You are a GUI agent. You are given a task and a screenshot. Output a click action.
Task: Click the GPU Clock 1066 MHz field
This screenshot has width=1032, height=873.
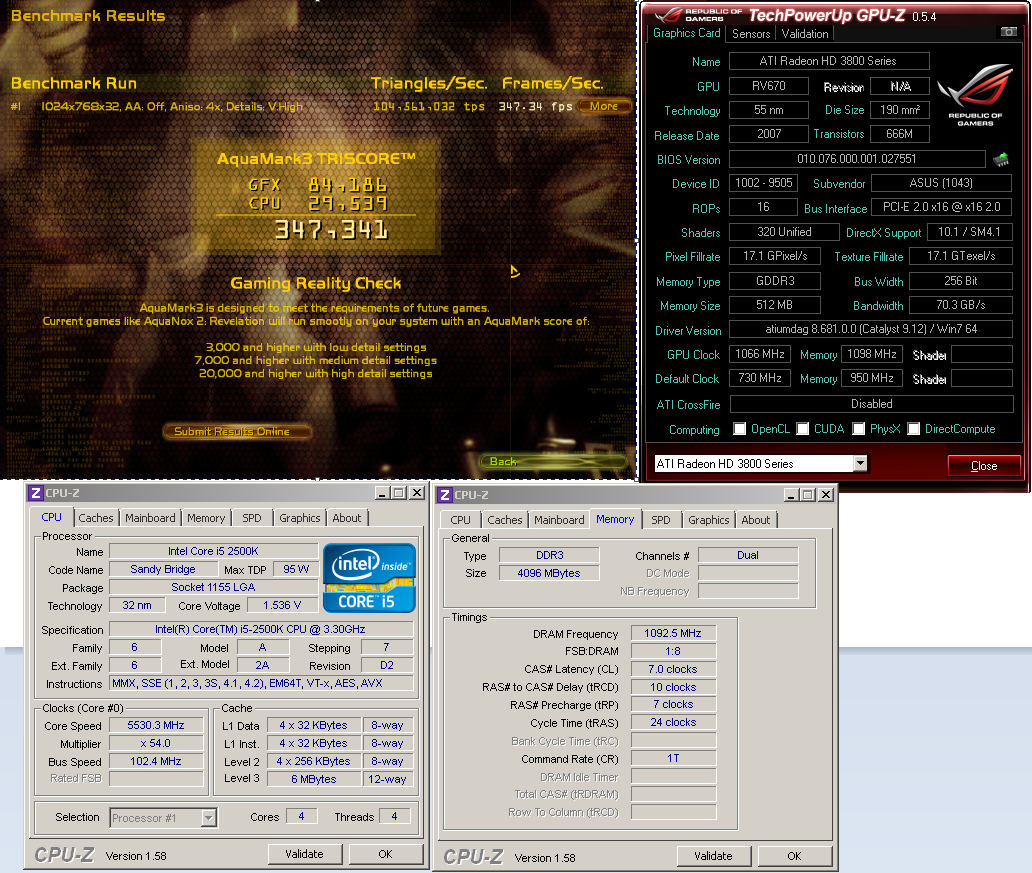click(760, 354)
